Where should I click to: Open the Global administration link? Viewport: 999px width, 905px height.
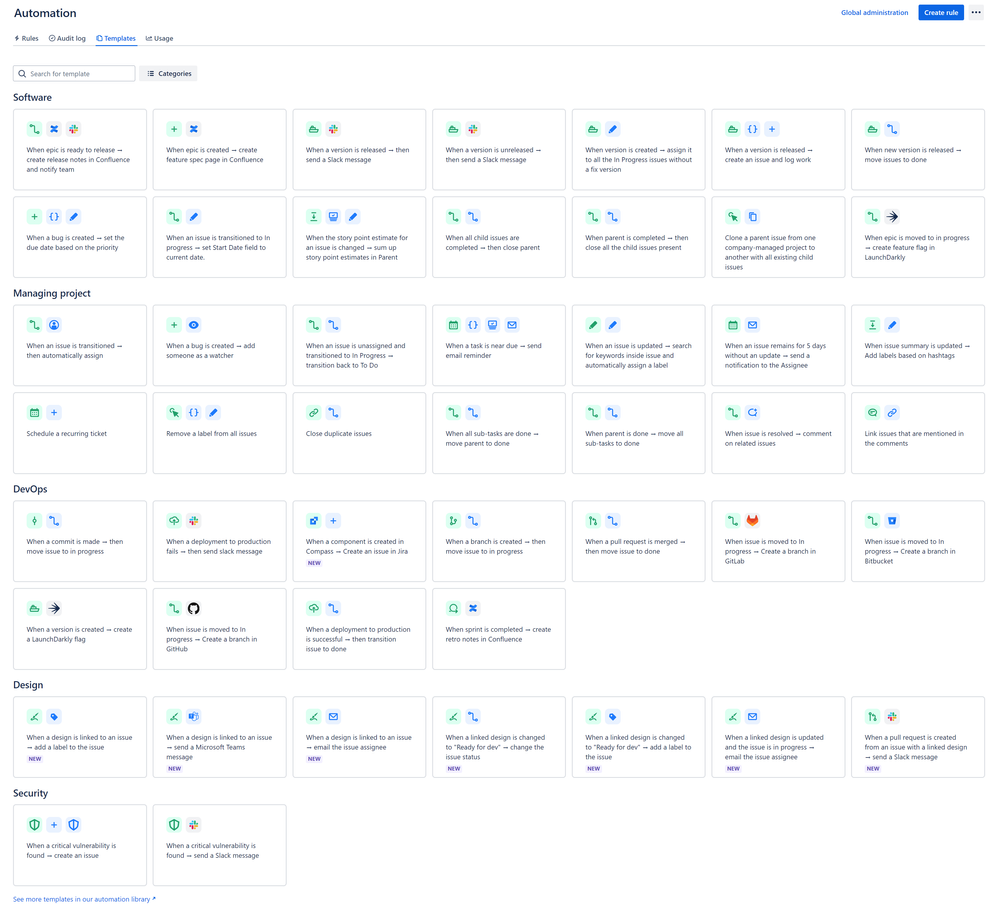click(x=874, y=12)
